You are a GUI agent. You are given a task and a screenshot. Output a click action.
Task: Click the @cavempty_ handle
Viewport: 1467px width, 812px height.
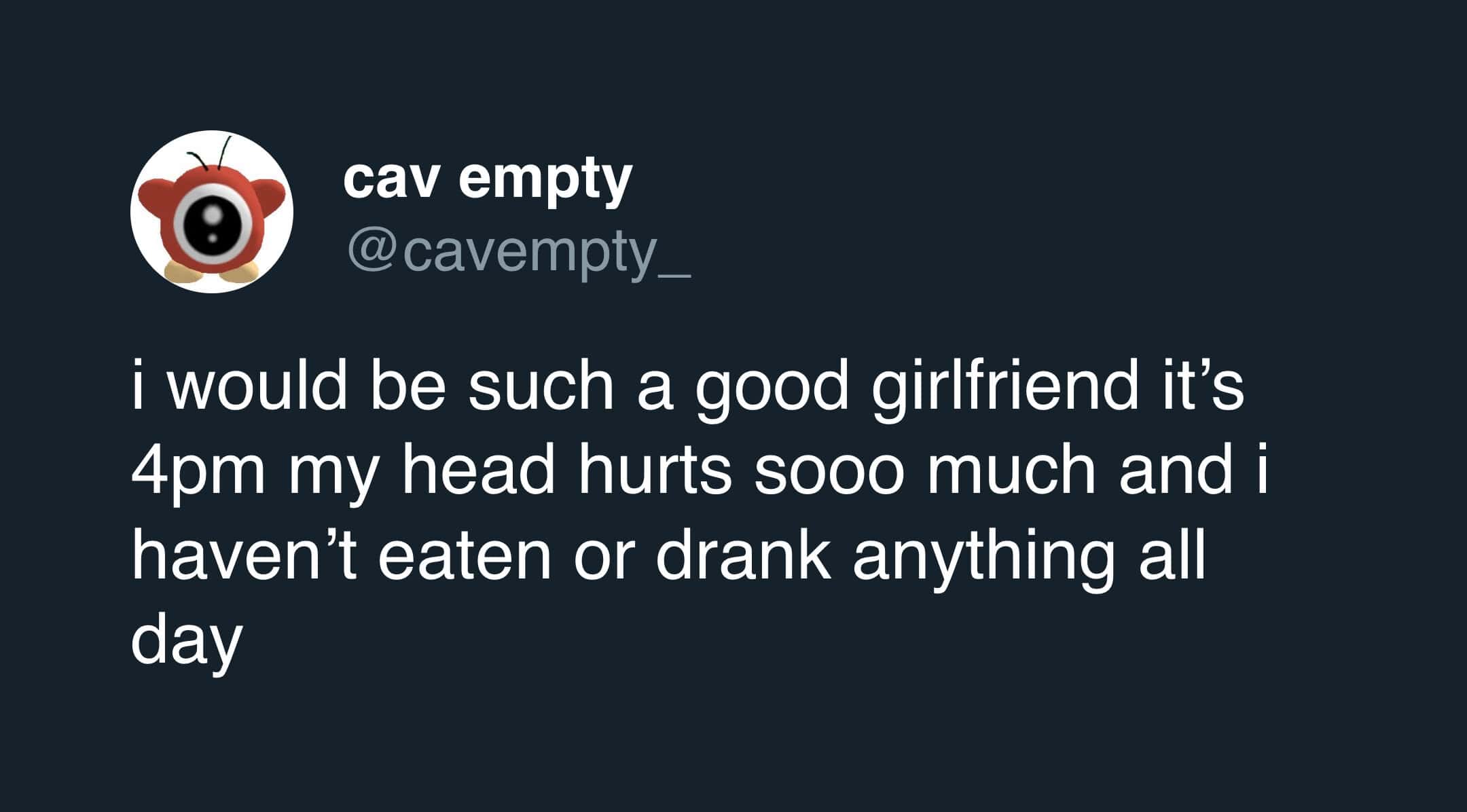coord(518,252)
